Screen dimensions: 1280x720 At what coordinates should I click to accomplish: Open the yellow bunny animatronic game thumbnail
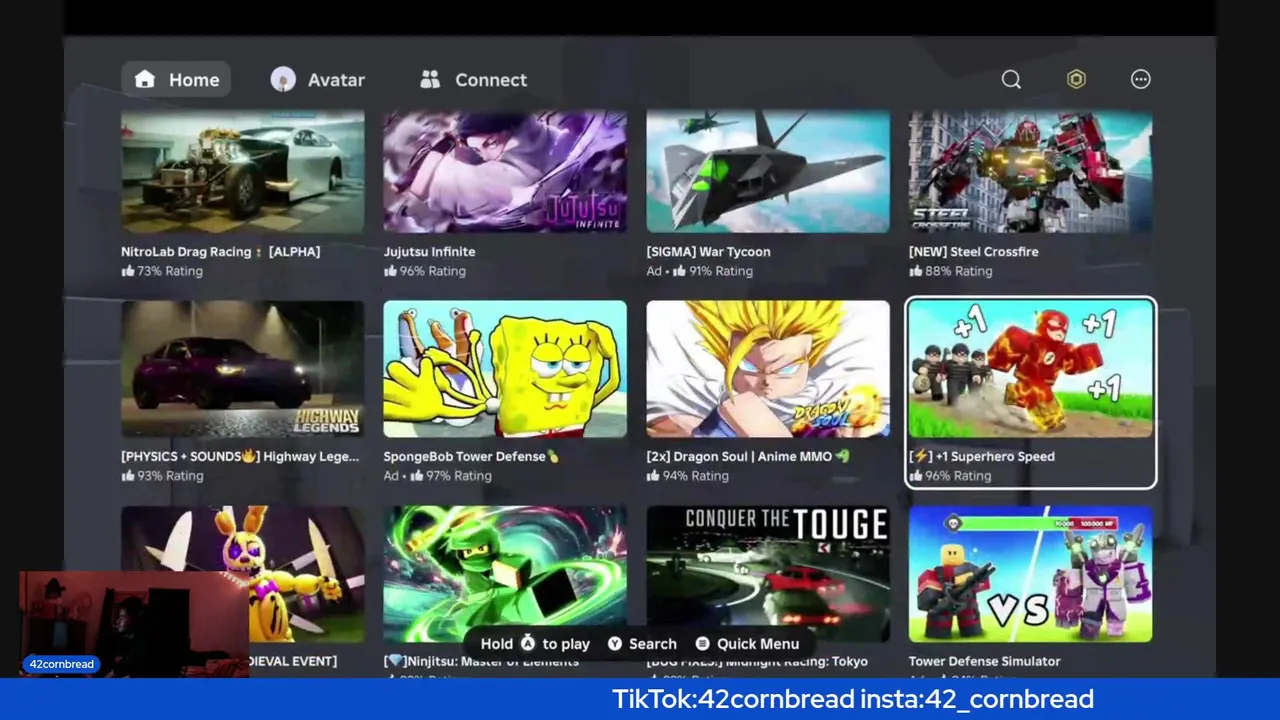coord(243,574)
